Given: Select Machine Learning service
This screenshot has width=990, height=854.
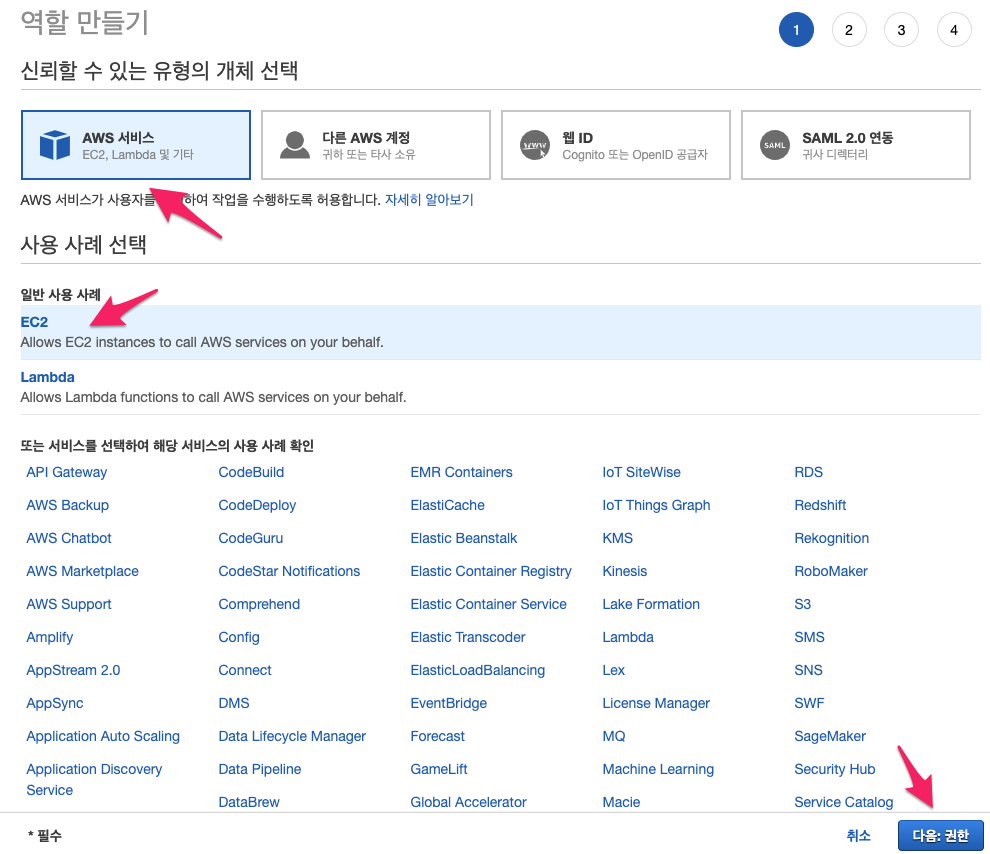Looking at the screenshot, I should click(x=658, y=769).
